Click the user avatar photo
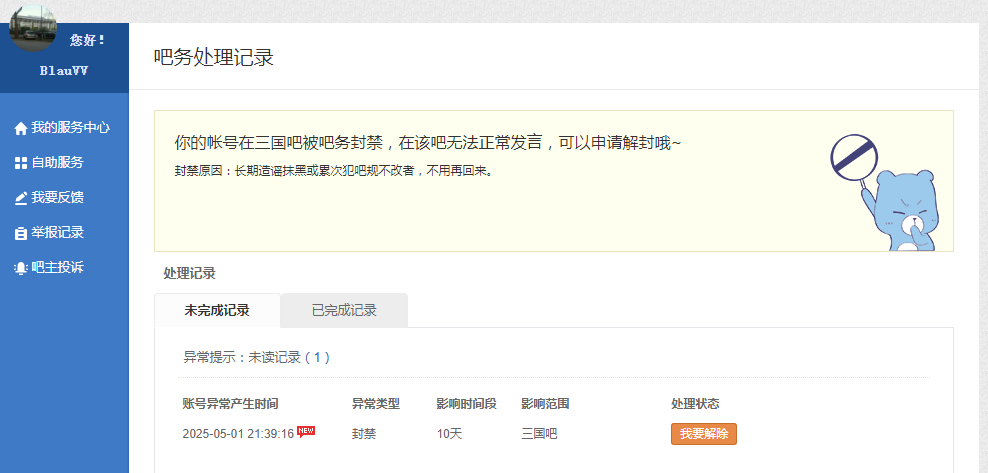Viewport: 988px width, 473px height. point(32,27)
